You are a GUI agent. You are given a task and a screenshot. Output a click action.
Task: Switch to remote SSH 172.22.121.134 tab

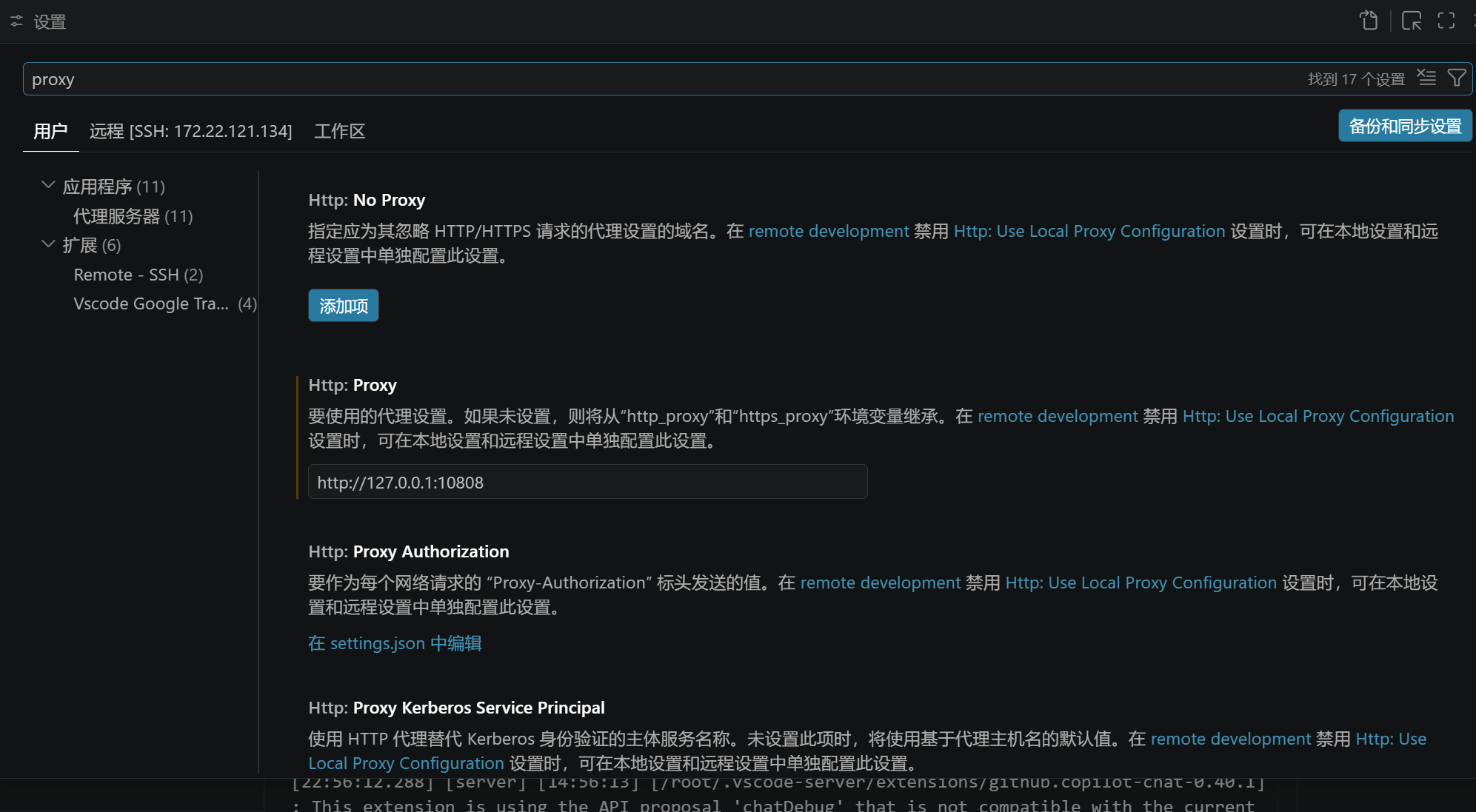(x=190, y=131)
